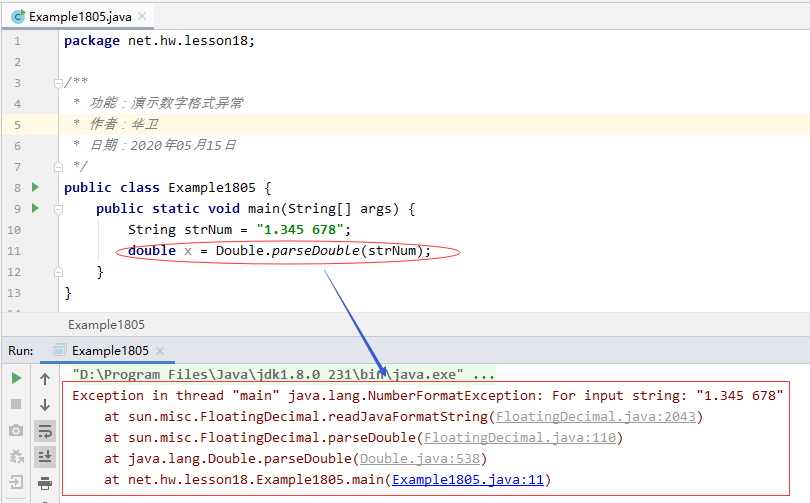The image size is (810, 503).
Task: Close the Example1805 run tab
Action: (160, 351)
